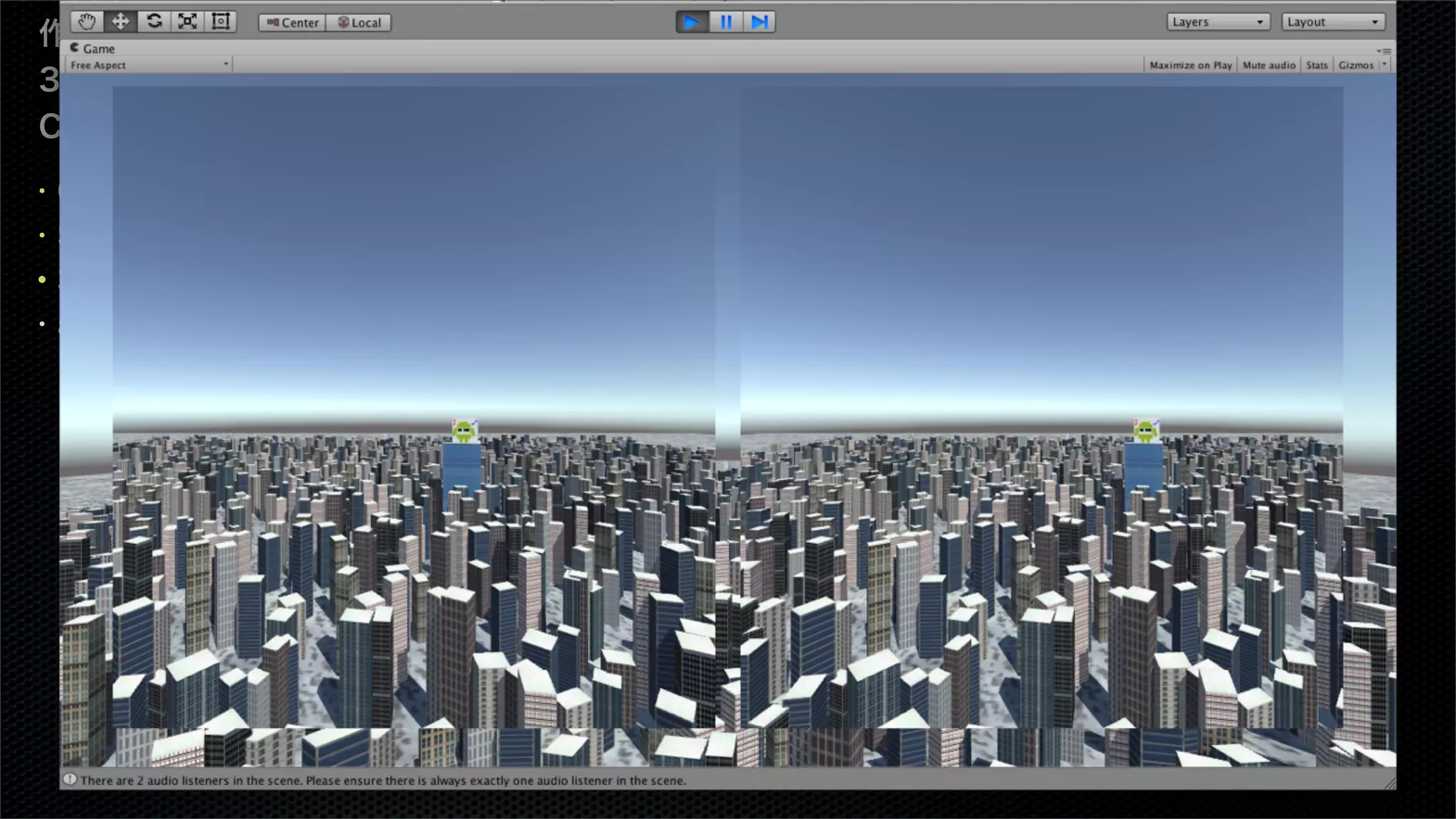The image size is (1456, 819).
Task: Select the Hand tool
Action: pos(87,22)
